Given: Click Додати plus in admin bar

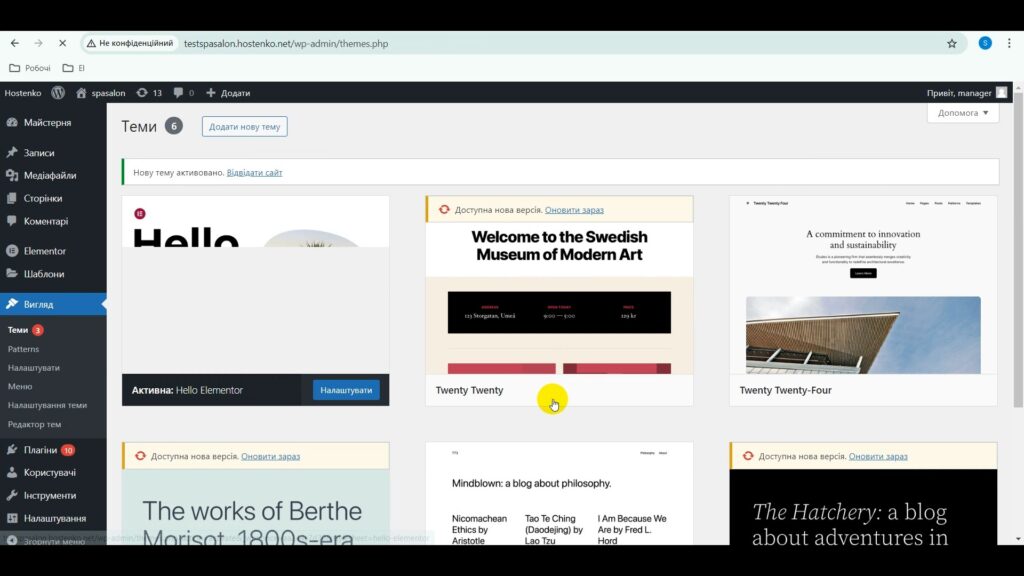Looking at the screenshot, I should coord(229,93).
